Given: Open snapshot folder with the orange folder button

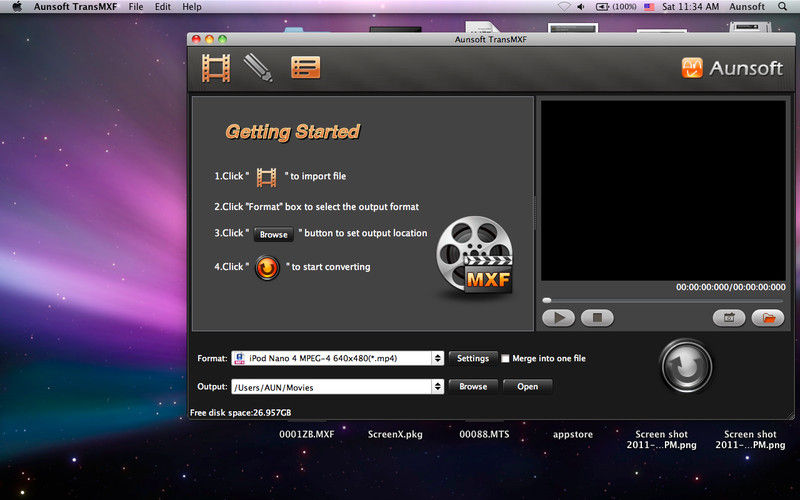Looking at the screenshot, I should pos(768,318).
